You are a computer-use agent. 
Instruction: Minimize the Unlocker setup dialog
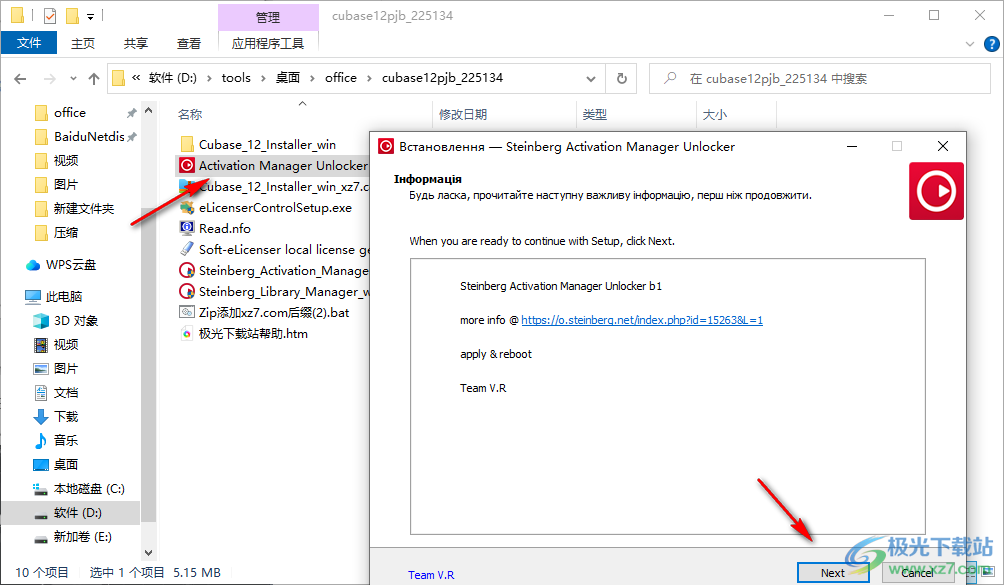click(x=852, y=147)
